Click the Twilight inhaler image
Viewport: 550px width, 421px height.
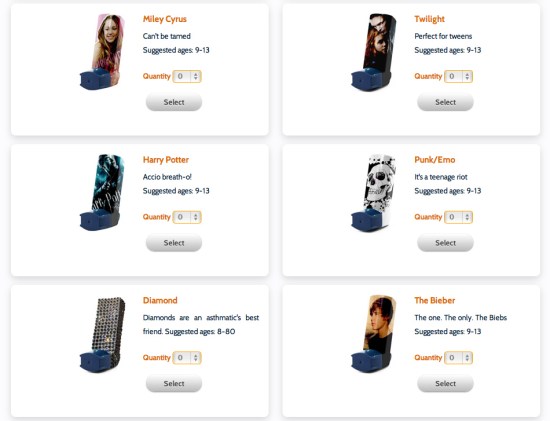point(374,52)
